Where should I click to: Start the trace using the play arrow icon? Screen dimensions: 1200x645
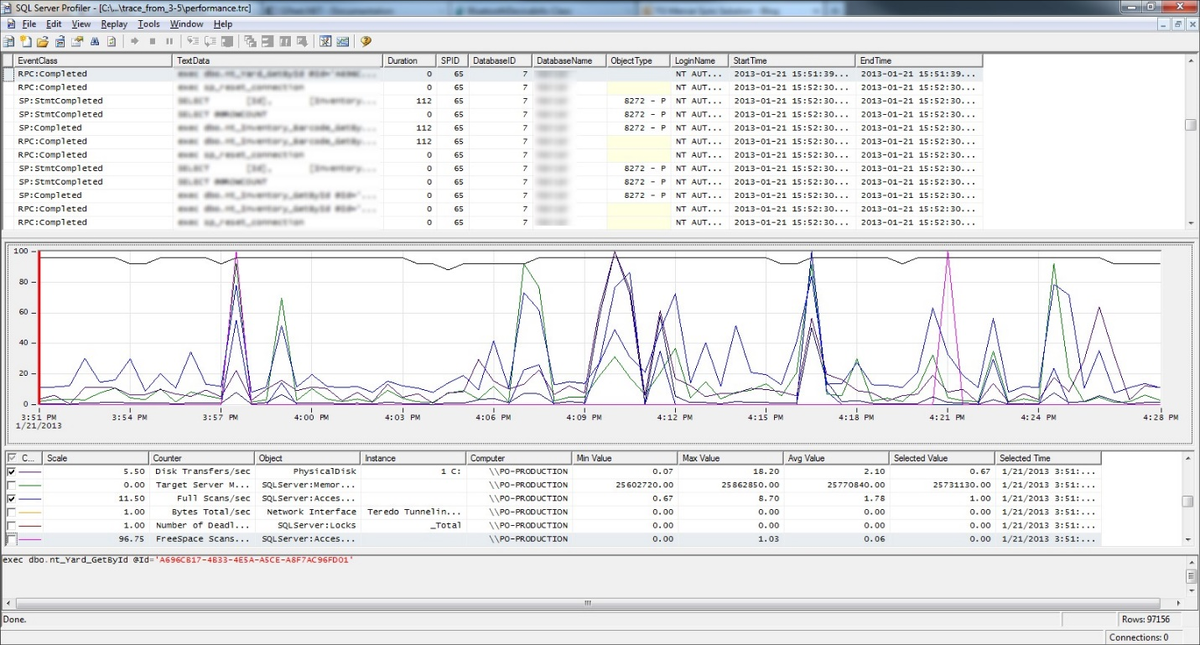134,41
